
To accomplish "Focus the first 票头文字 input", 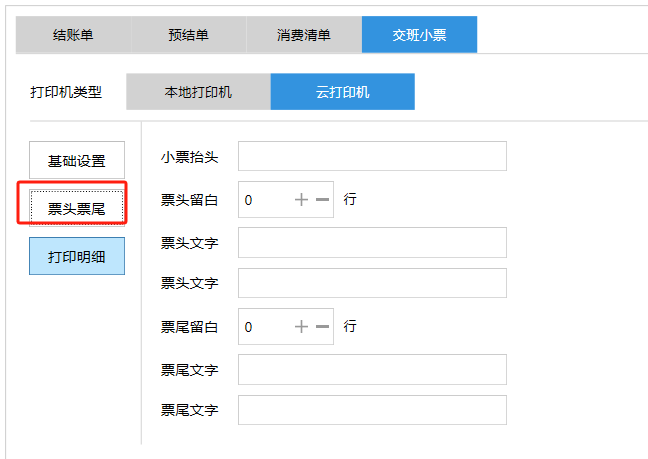I will point(372,243).
